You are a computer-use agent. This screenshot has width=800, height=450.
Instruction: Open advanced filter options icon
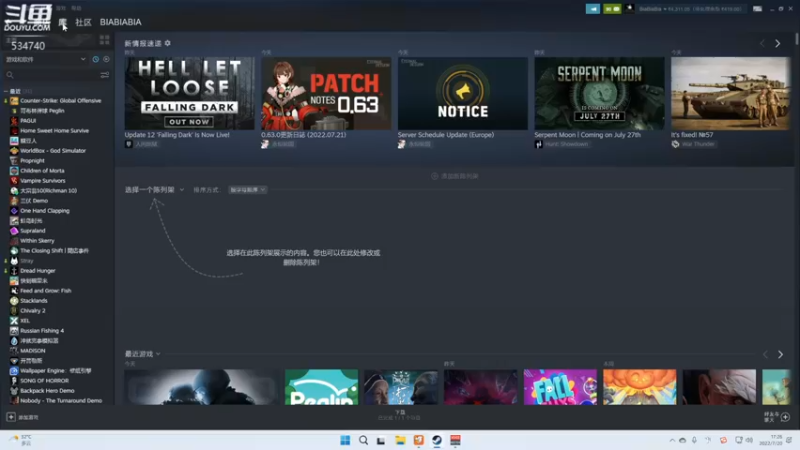[105, 75]
